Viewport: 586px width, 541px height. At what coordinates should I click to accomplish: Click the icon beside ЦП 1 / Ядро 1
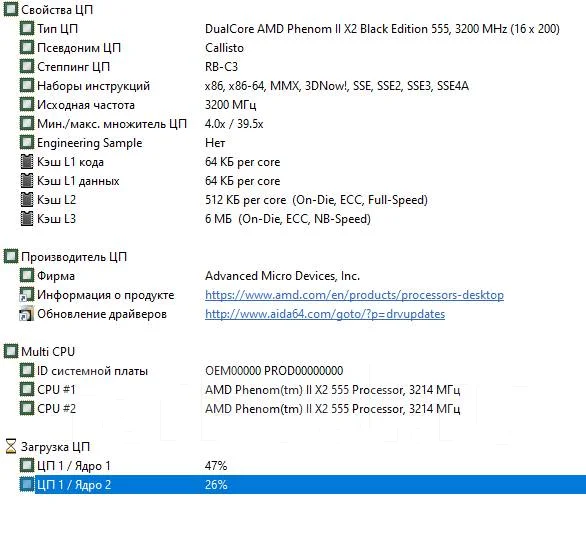[x=27, y=466]
